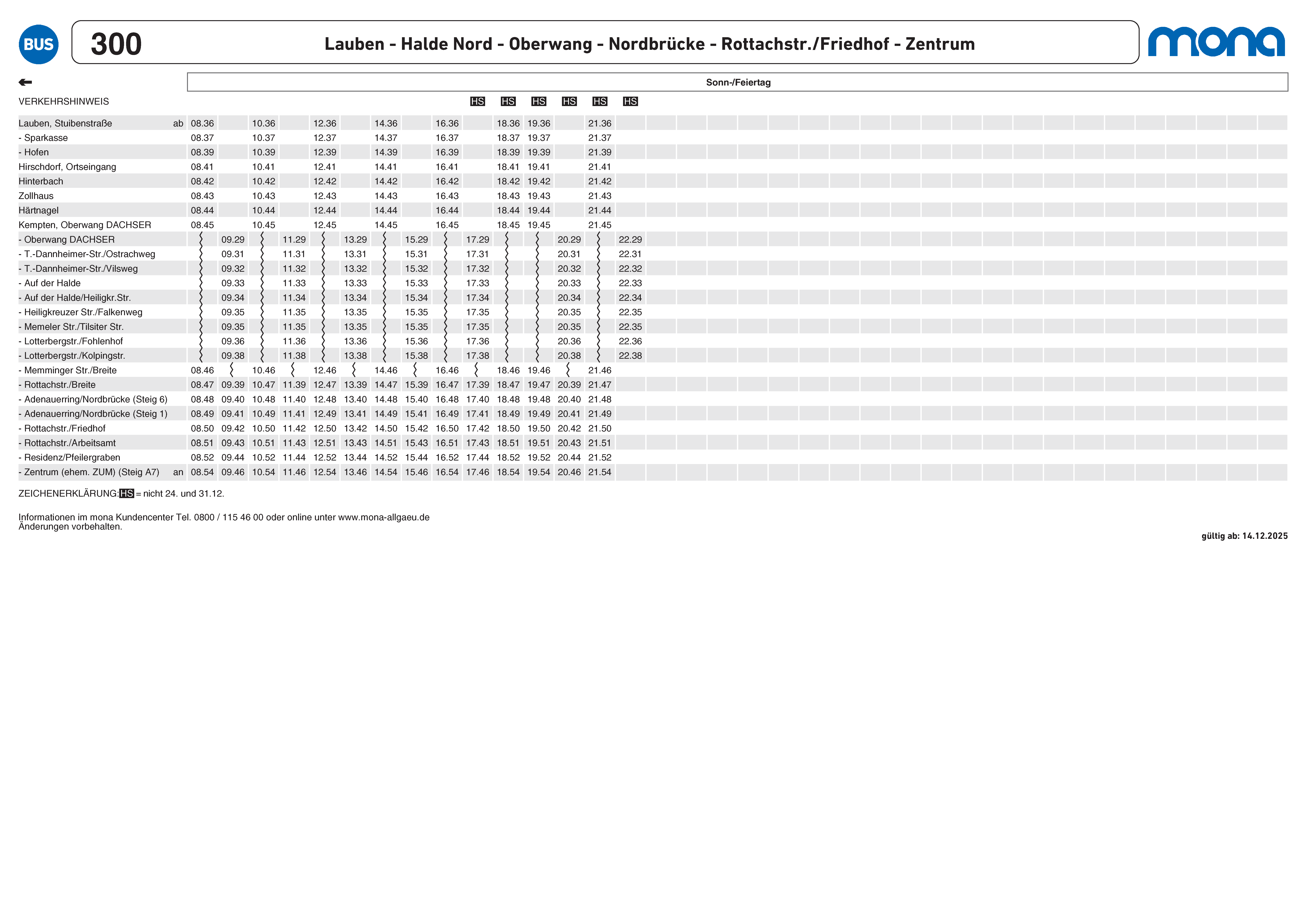
Task: Click the www.mona-allgaeu.de website text
Action: click(x=384, y=517)
